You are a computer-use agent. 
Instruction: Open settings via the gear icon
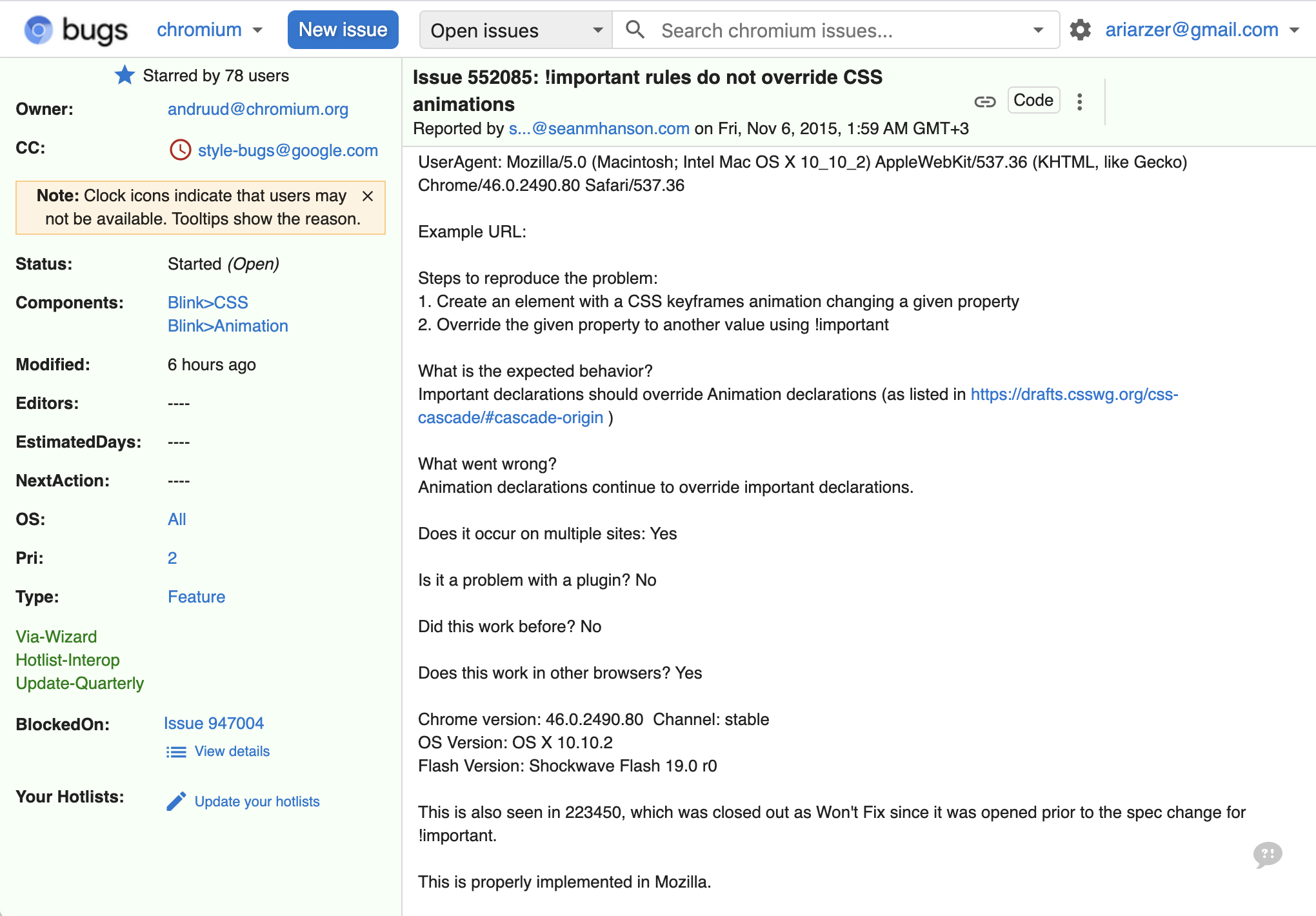click(x=1080, y=30)
